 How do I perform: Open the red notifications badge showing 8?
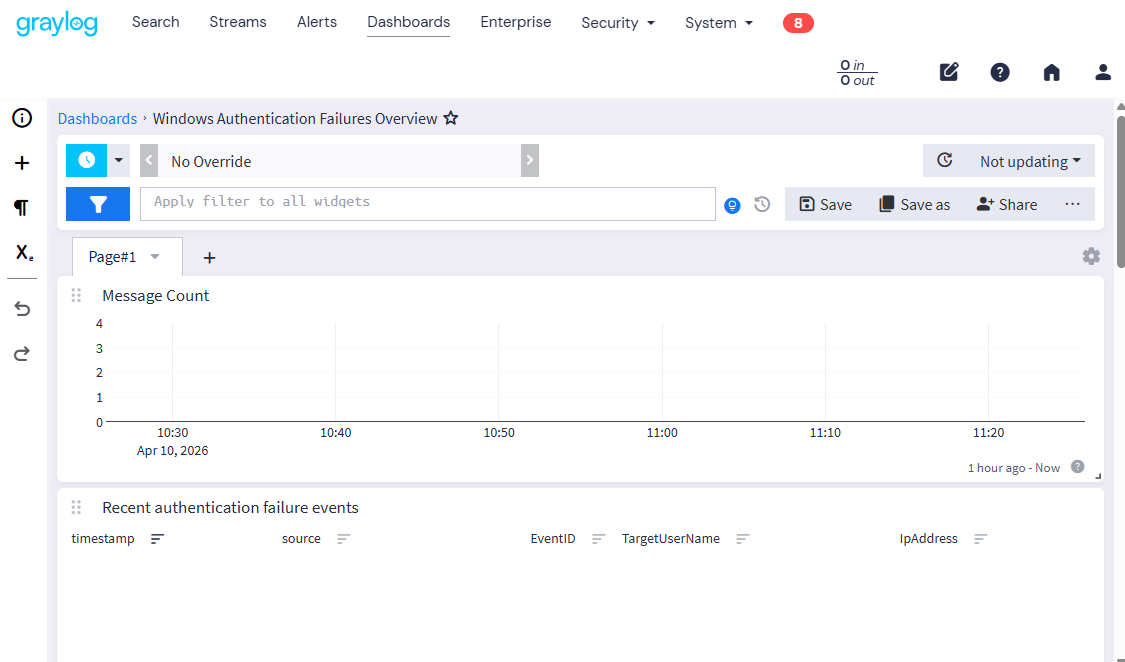tap(798, 23)
